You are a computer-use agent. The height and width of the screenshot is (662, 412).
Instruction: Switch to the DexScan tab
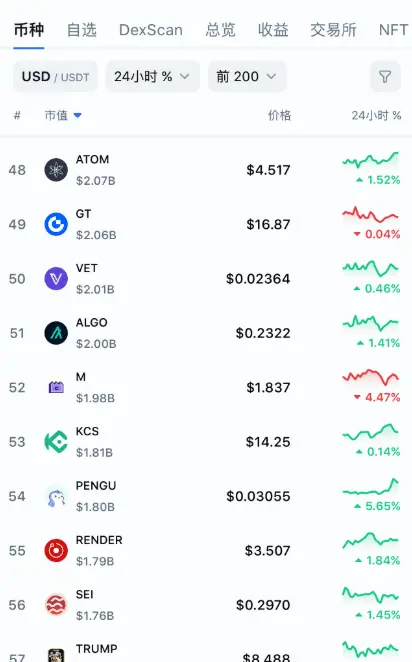151,30
